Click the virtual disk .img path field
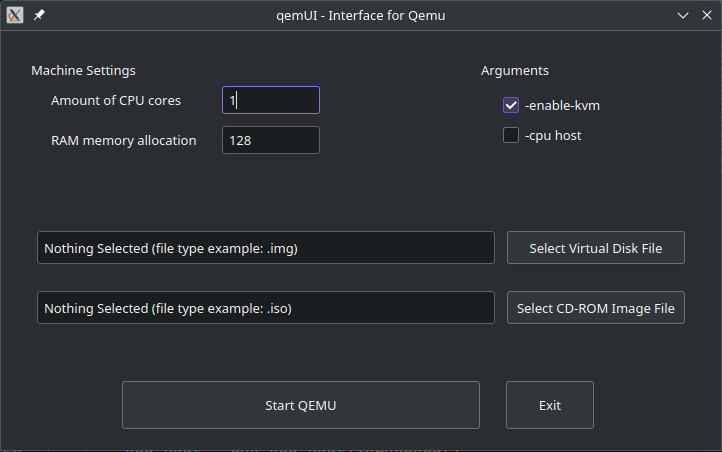The image size is (722, 452). (x=265, y=248)
